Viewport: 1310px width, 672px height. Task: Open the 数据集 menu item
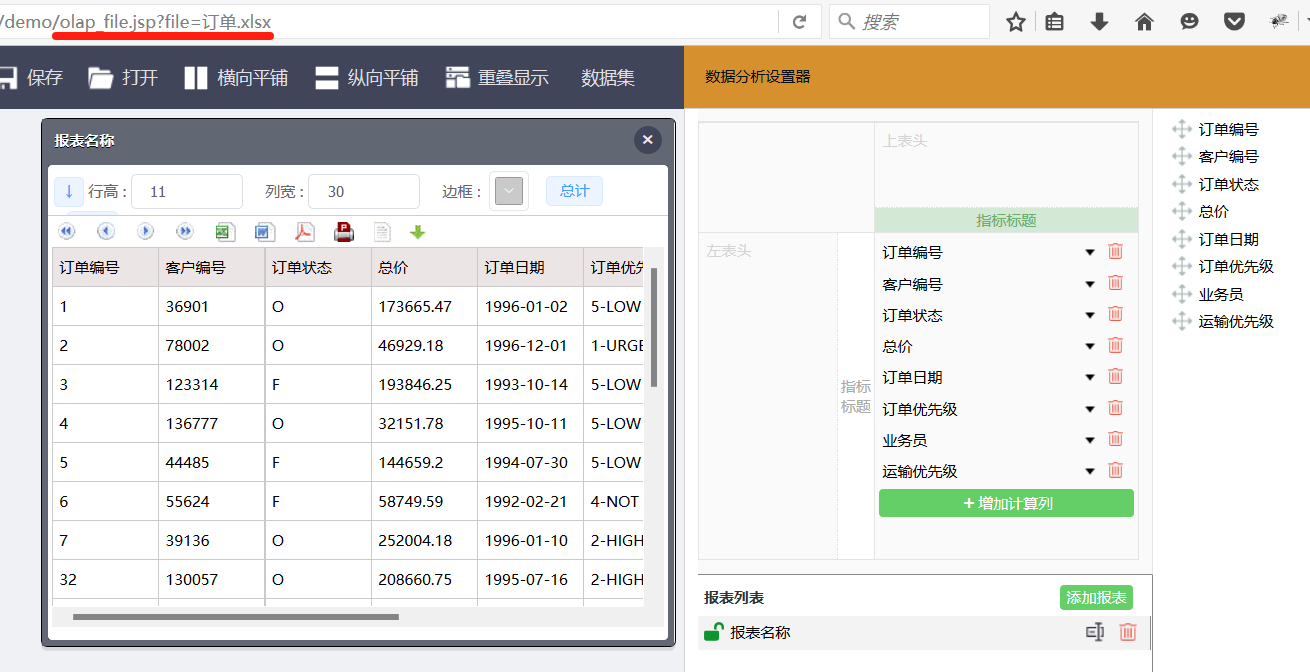pos(608,78)
